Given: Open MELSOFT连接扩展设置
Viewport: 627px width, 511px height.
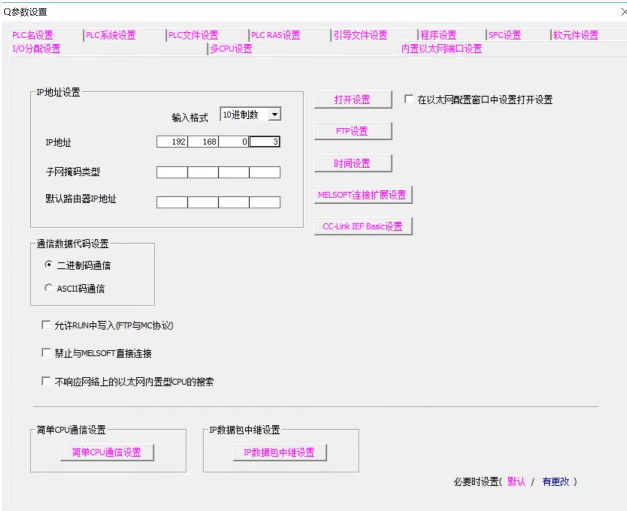Looking at the screenshot, I should (x=361, y=194).
